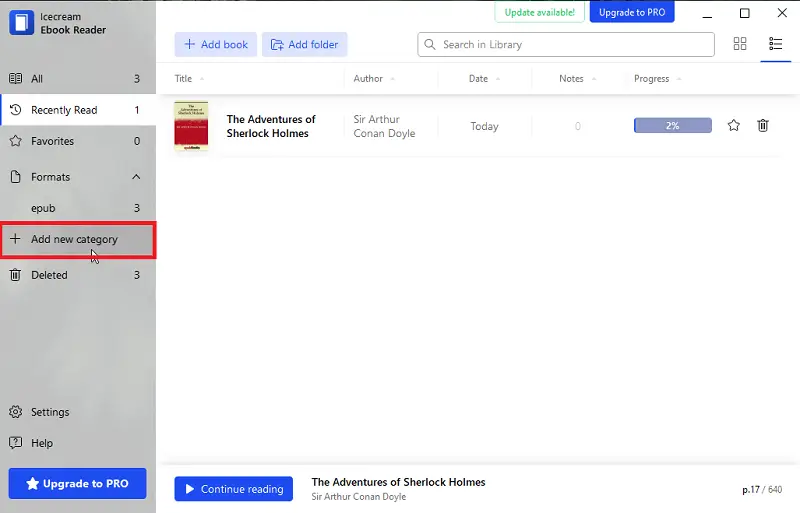
Task: Open the Favorites category
Action: coord(78,141)
